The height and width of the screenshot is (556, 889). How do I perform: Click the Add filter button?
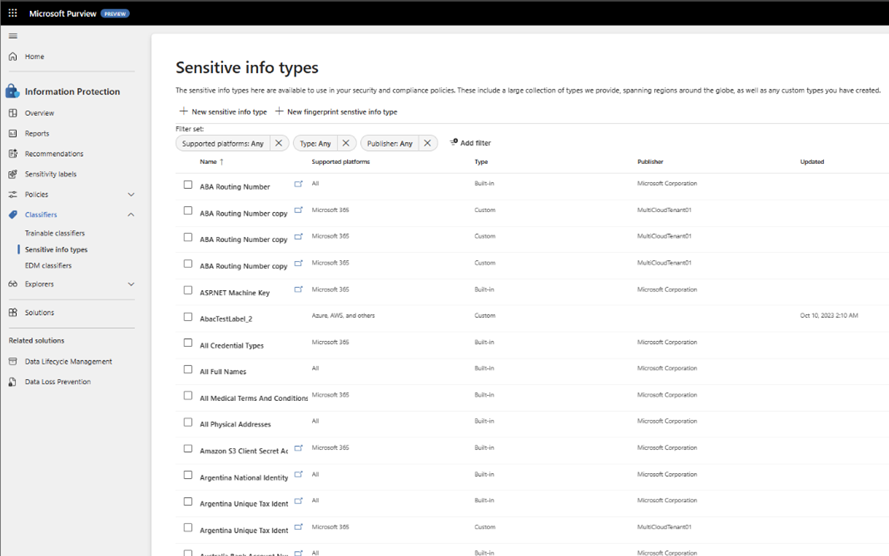click(470, 143)
